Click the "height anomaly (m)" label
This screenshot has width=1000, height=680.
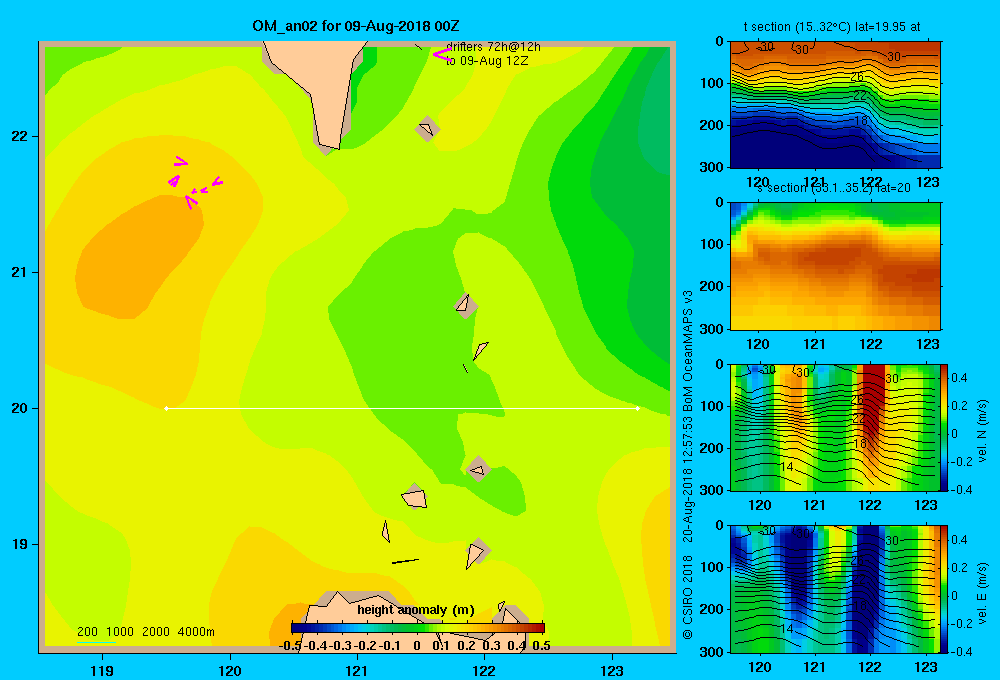[416, 610]
